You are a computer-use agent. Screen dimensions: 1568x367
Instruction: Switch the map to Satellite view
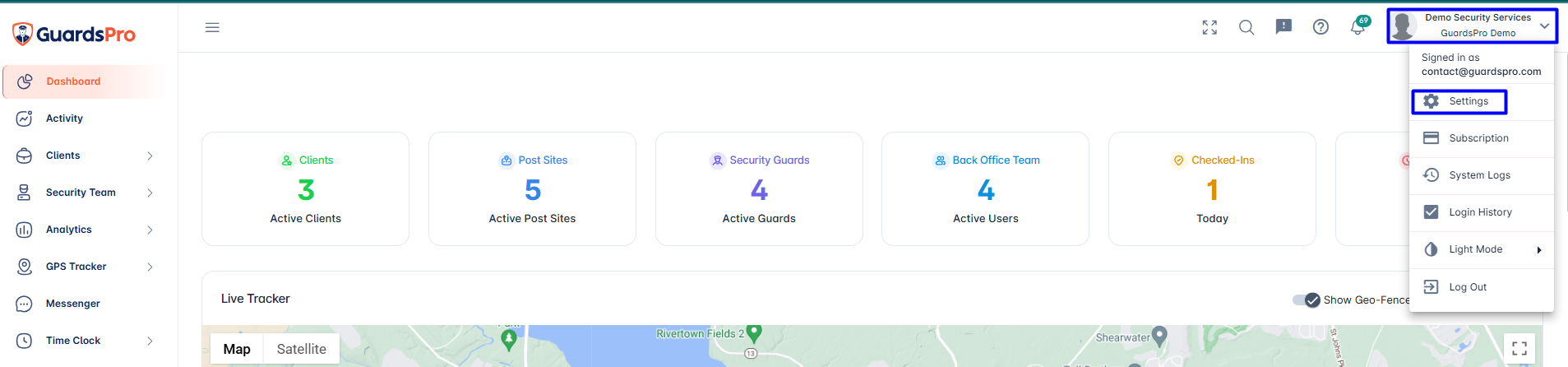point(302,349)
